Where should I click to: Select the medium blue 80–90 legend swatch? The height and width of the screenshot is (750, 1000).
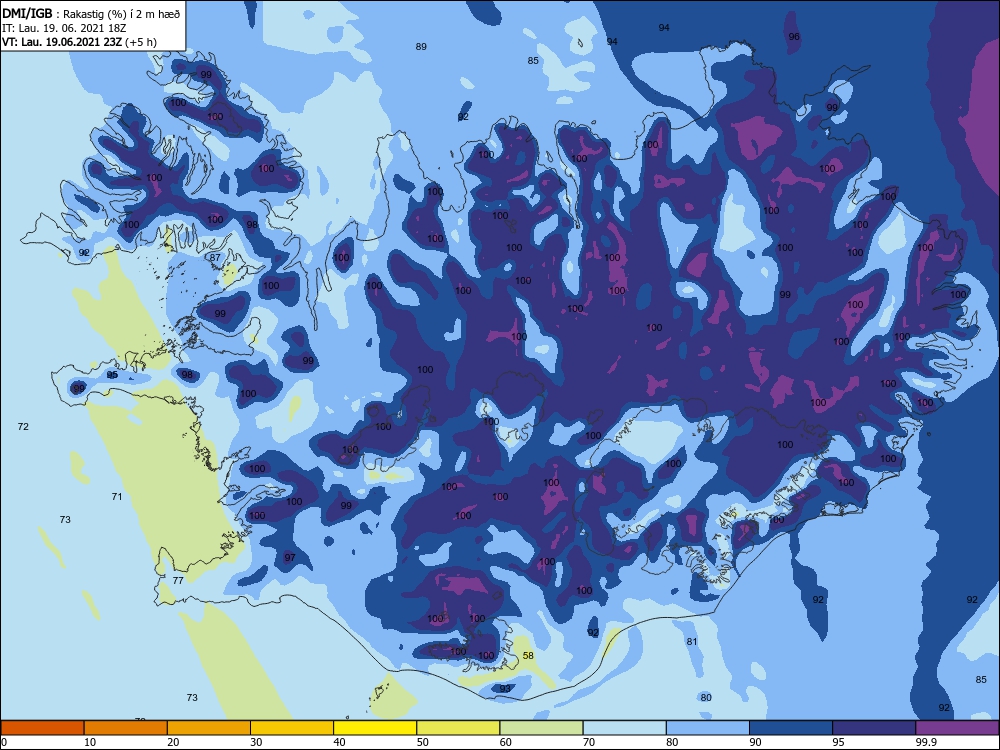pyautogui.click(x=708, y=728)
